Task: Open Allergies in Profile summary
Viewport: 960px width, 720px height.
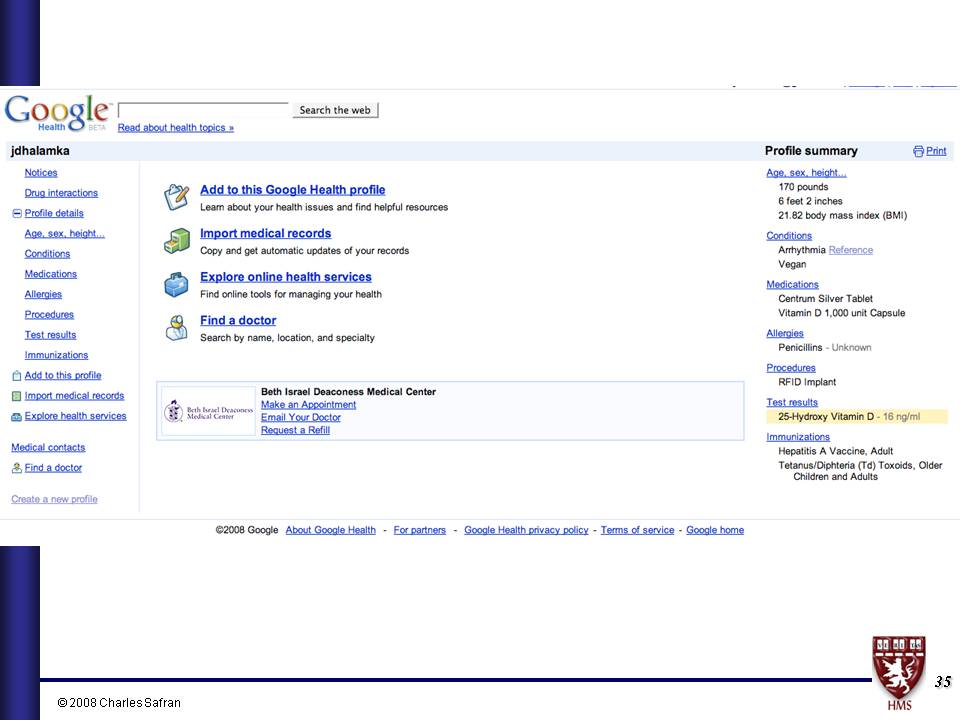Action: 785,333
